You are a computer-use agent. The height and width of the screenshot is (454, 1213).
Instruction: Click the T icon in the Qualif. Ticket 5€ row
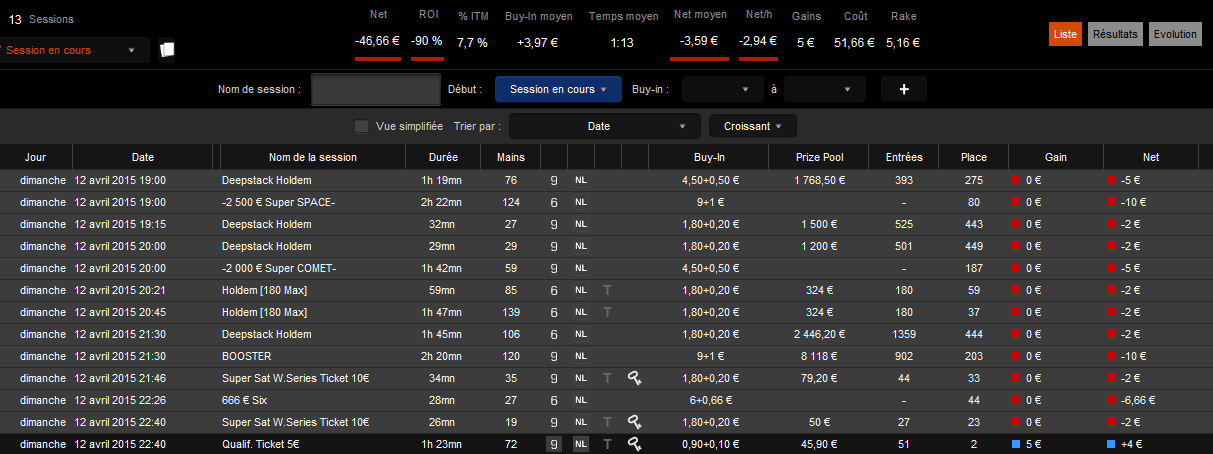607,444
